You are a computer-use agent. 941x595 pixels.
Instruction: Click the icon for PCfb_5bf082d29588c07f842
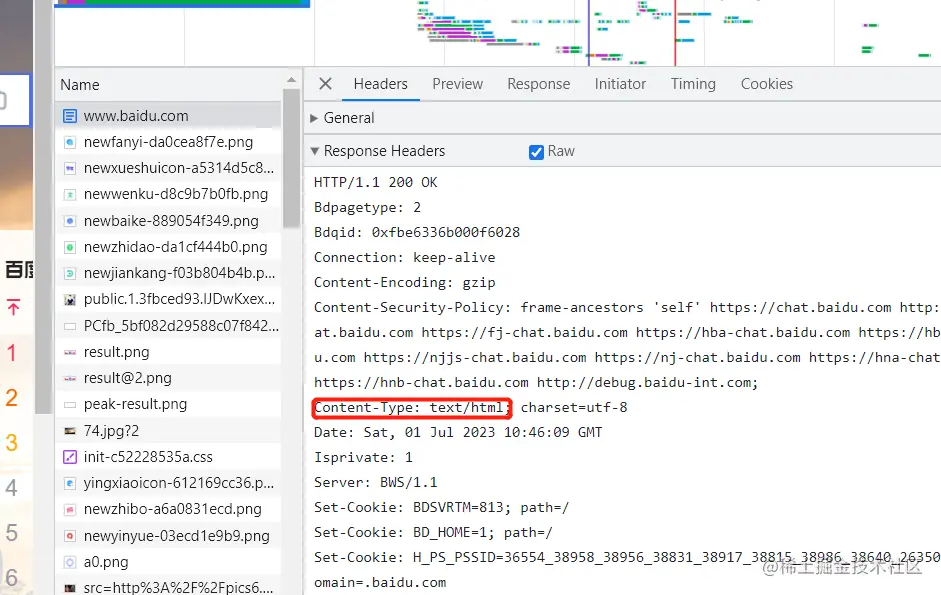pyautogui.click(x=70, y=326)
